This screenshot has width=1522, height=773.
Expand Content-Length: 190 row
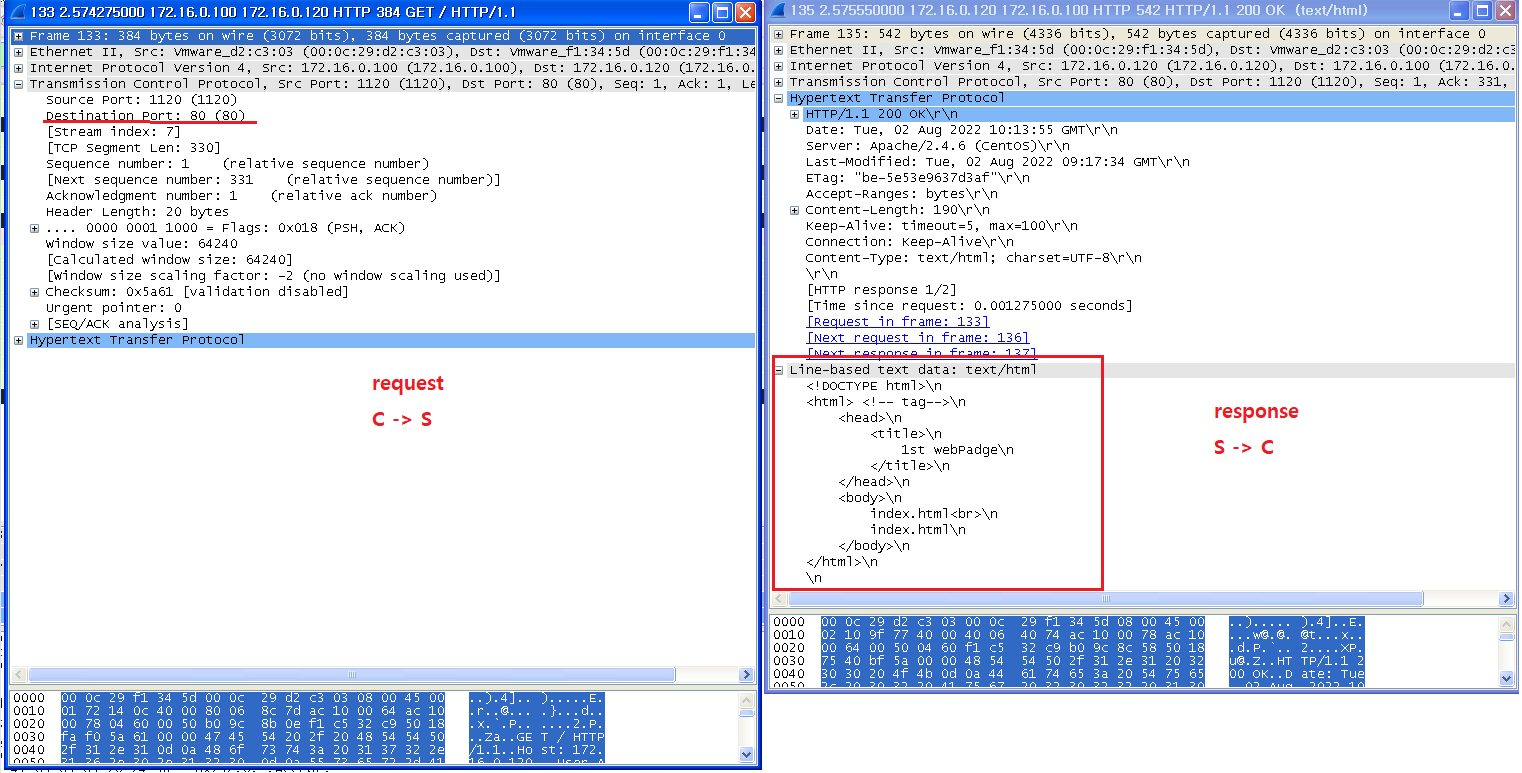click(x=795, y=210)
